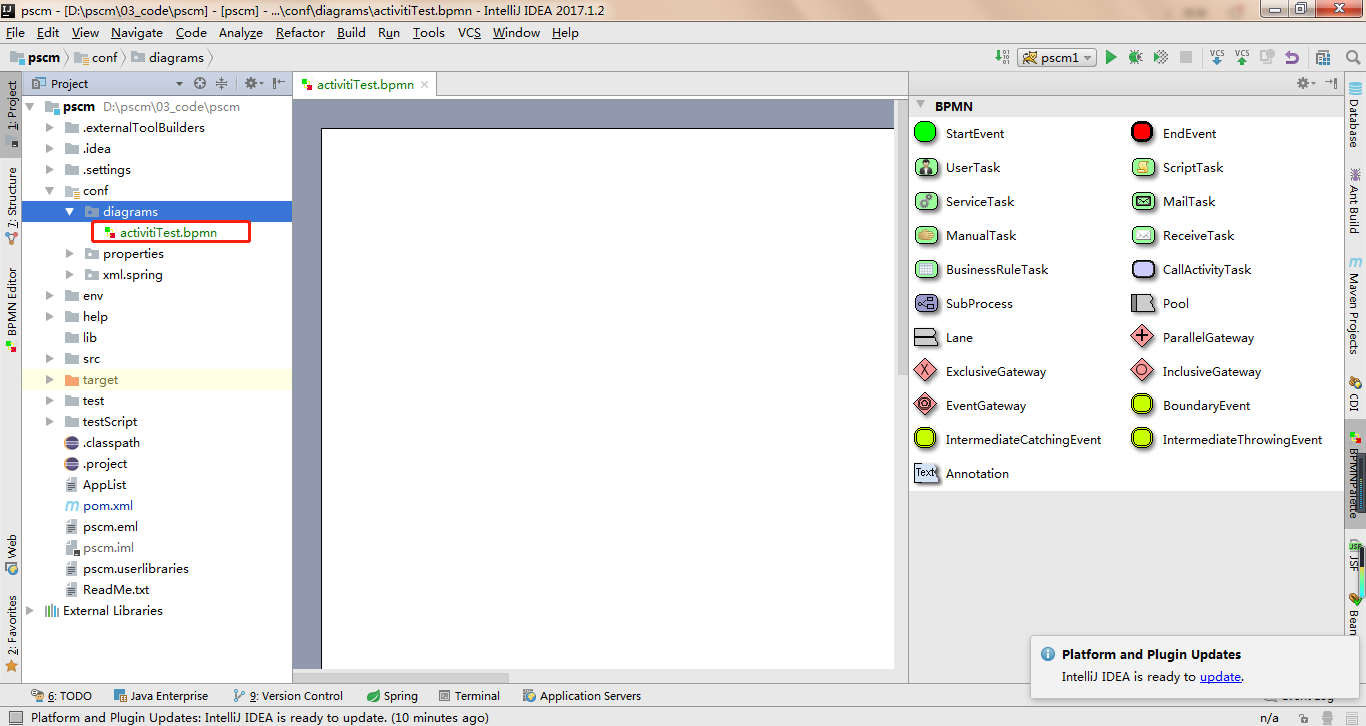
Task: Open the TODO tool window
Action: [61, 696]
